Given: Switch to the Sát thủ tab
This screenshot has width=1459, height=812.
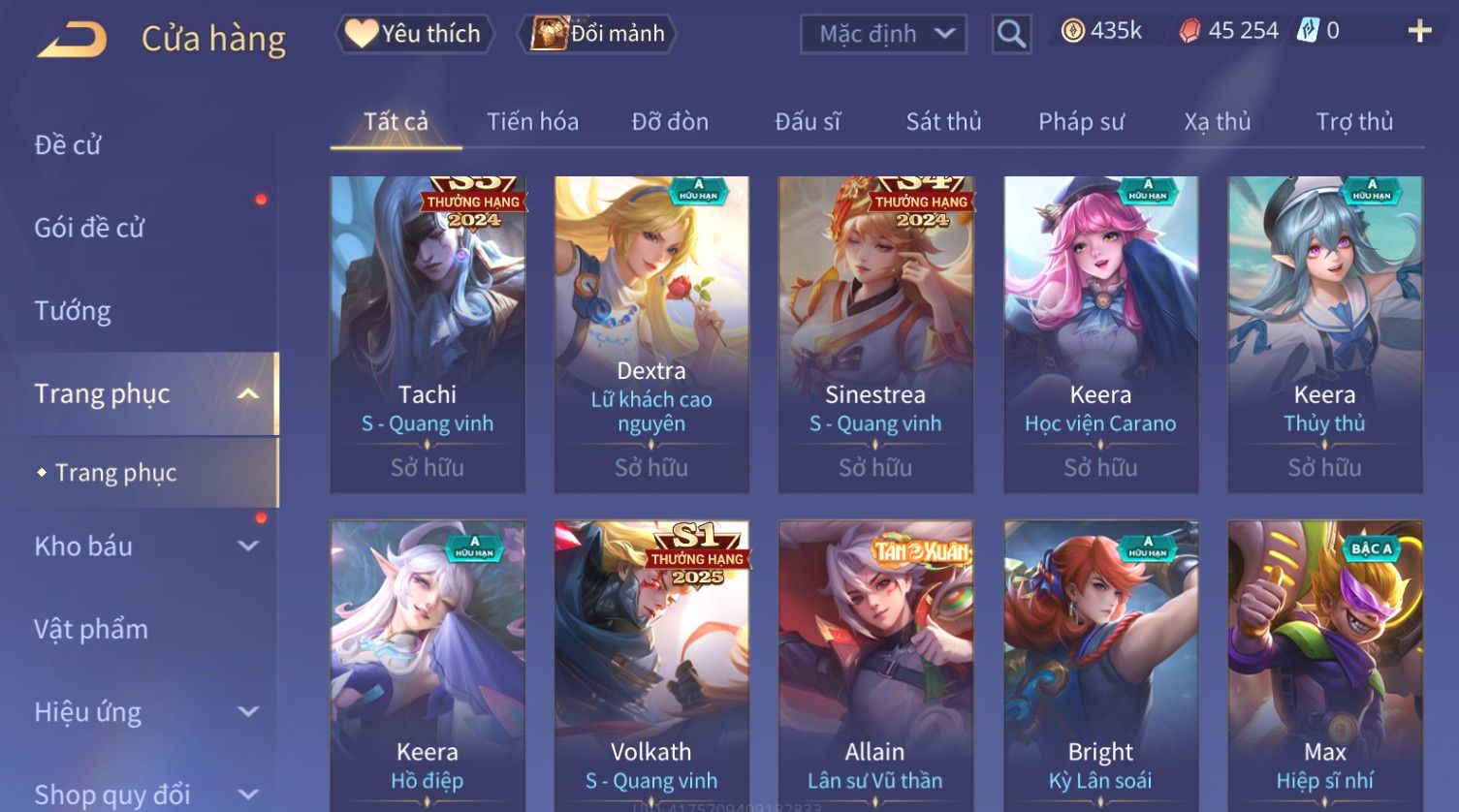Looking at the screenshot, I should pos(943,122).
